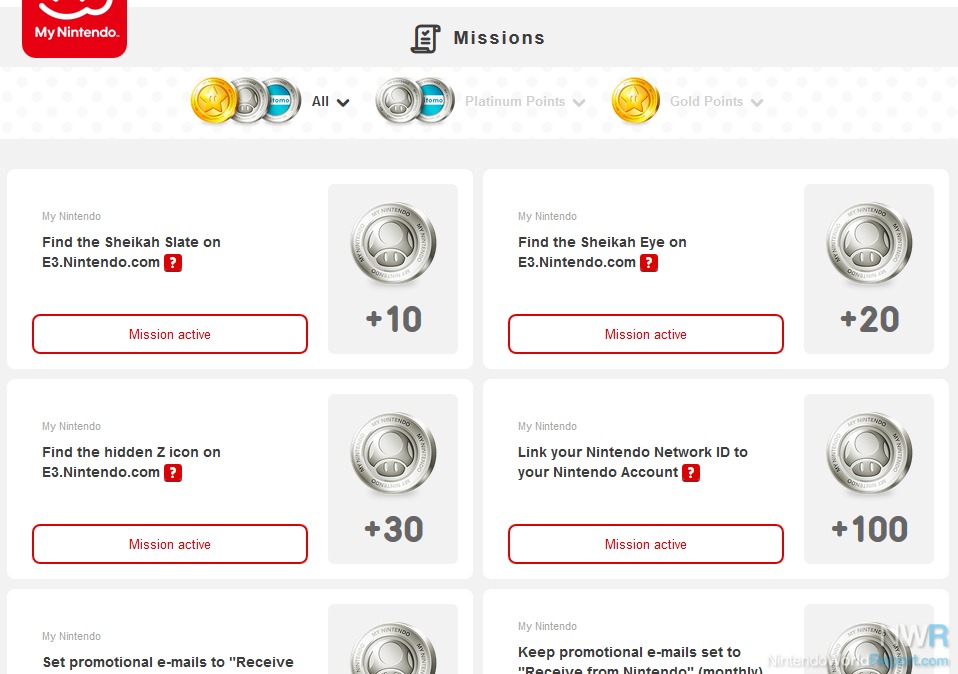Screen dimensions: 958x674
Task: Expand the Gold Points filter chevron
Action: 756,103
